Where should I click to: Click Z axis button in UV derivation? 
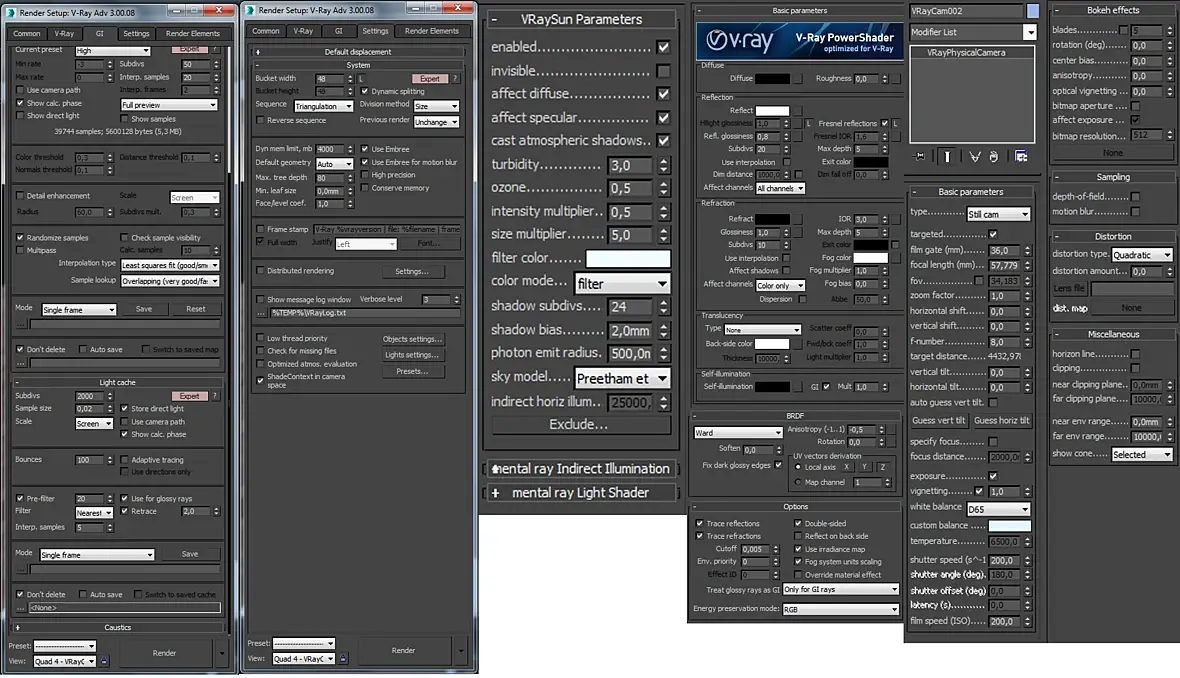(x=883, y=467)
